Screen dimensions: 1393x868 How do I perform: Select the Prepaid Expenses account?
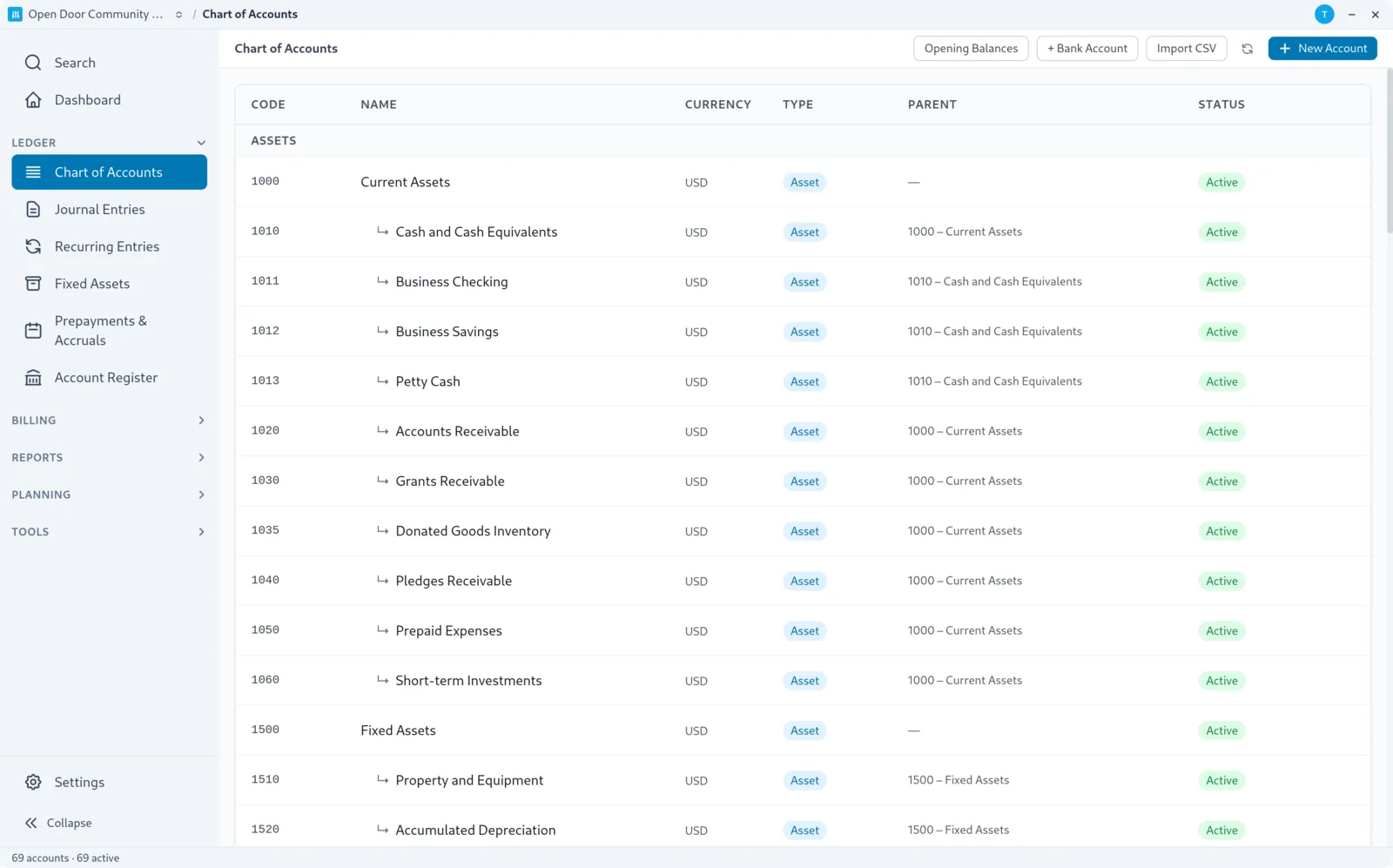802,630
